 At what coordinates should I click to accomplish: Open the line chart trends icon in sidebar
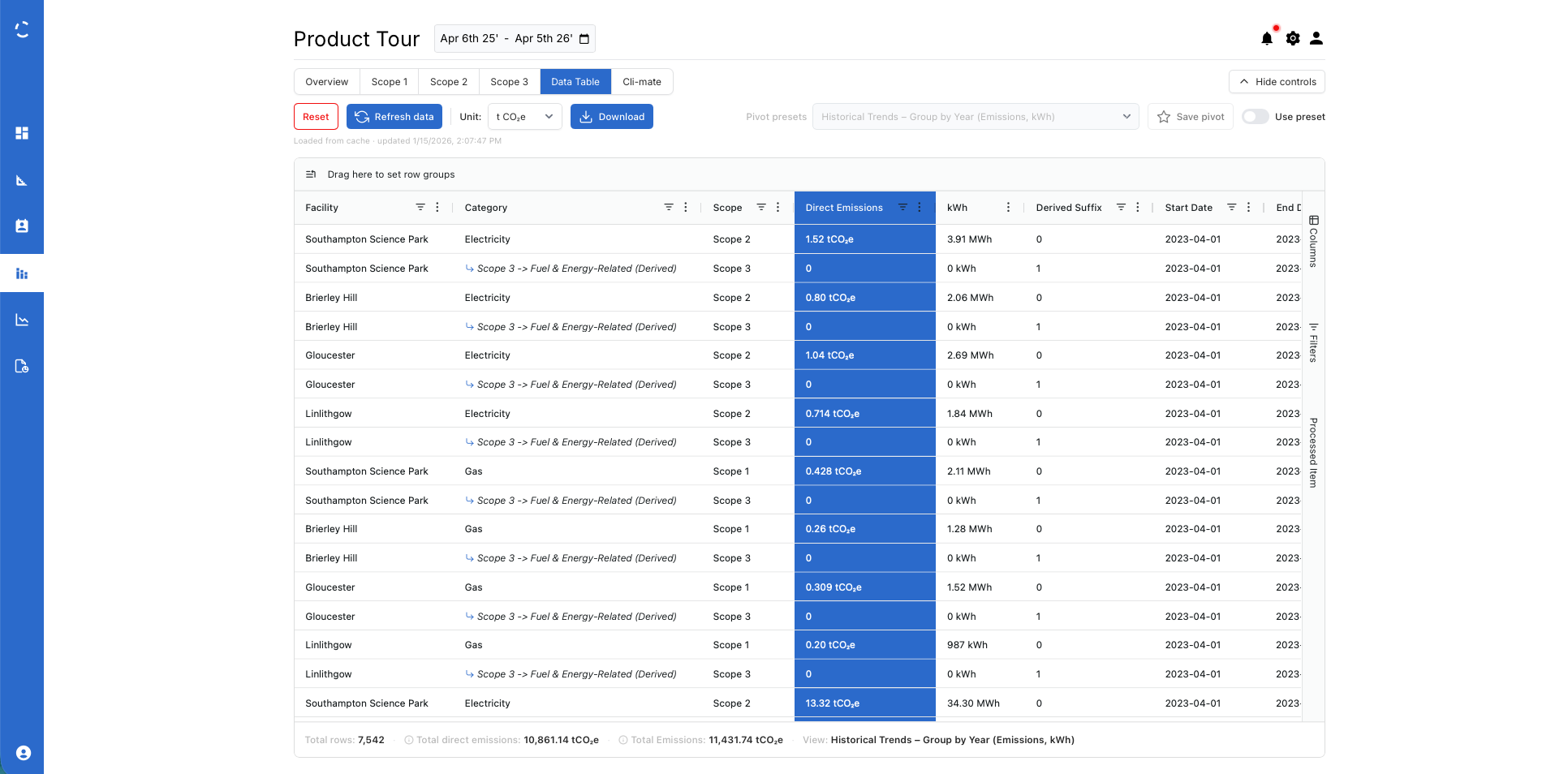coord(22,319)
